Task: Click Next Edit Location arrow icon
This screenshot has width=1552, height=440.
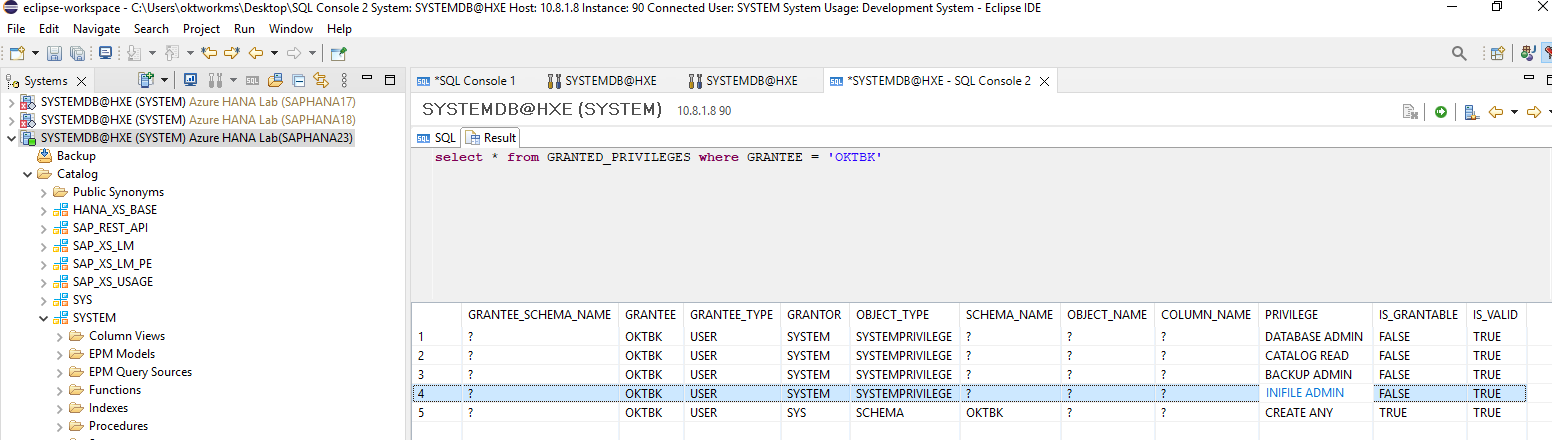Action: pyautogui.click(x=232, y=53)
